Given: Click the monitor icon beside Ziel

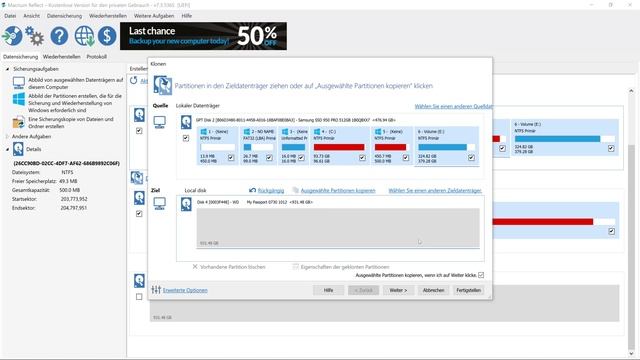Looking at the screenshot, I should coord(159,203).
